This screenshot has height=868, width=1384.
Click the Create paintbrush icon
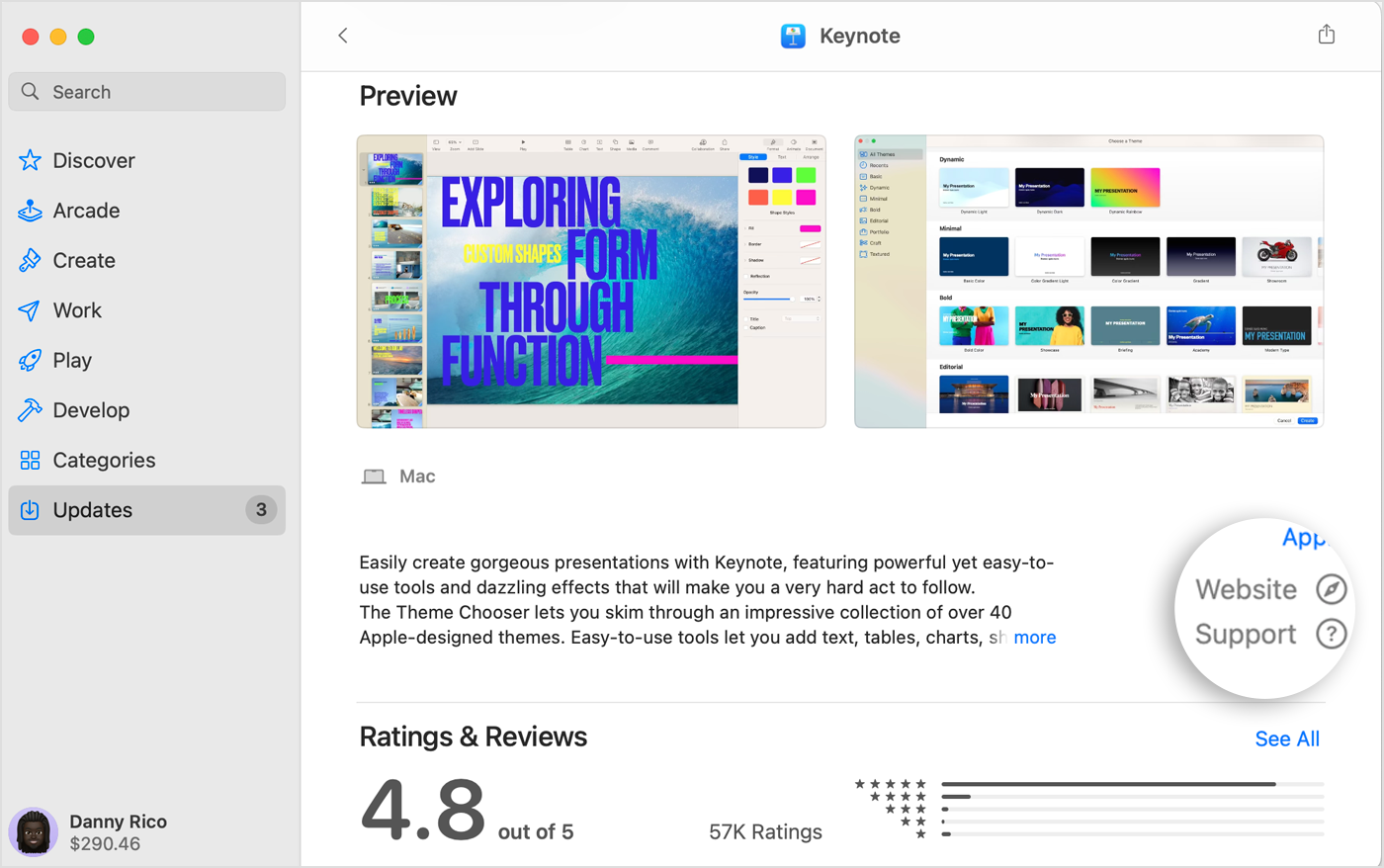click(x=31, y=260)
